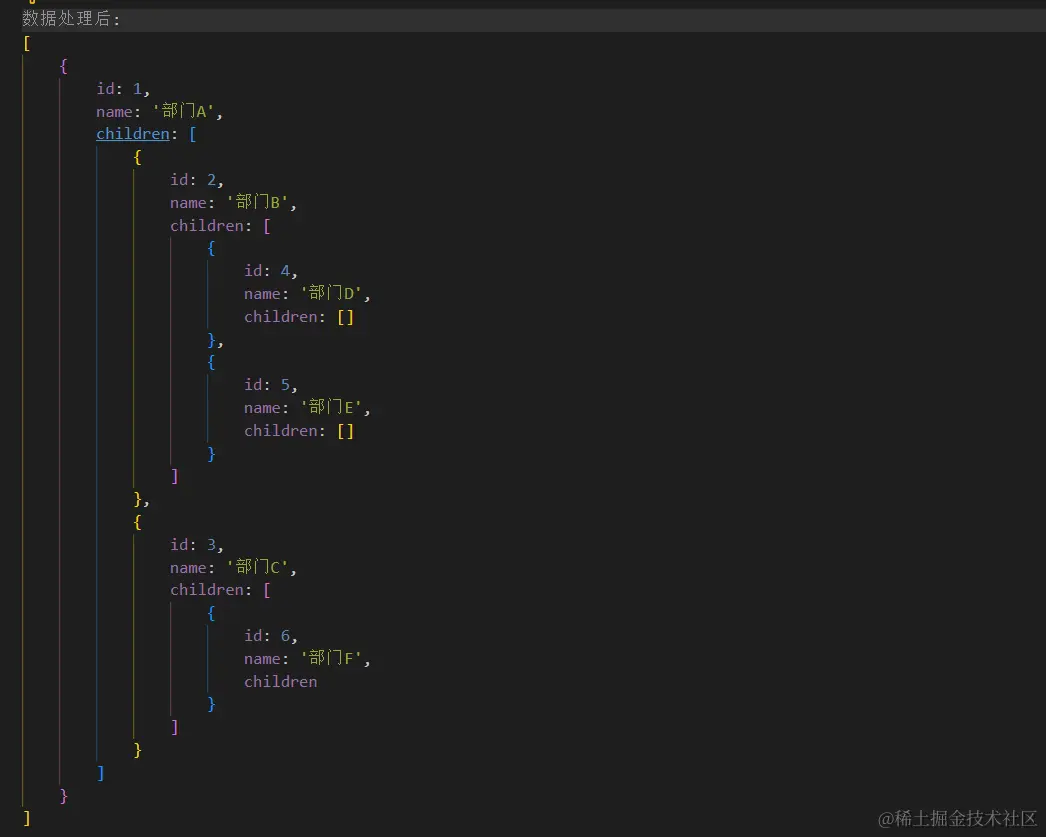Click empty 'children: []' under 部门E
This screenshot has width=1046, height=837.
299,431
